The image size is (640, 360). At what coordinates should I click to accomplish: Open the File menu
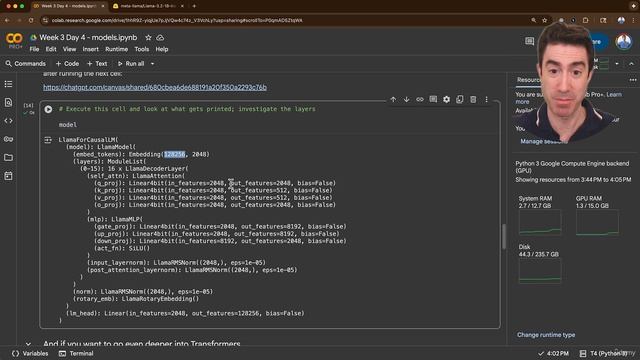pos(34,49)
